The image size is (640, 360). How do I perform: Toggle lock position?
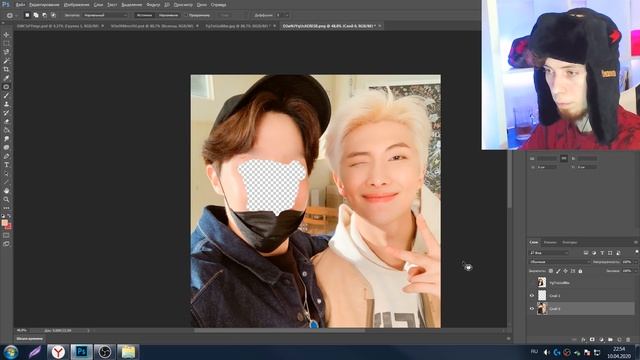pyautogui.click(x=565, y=271)
